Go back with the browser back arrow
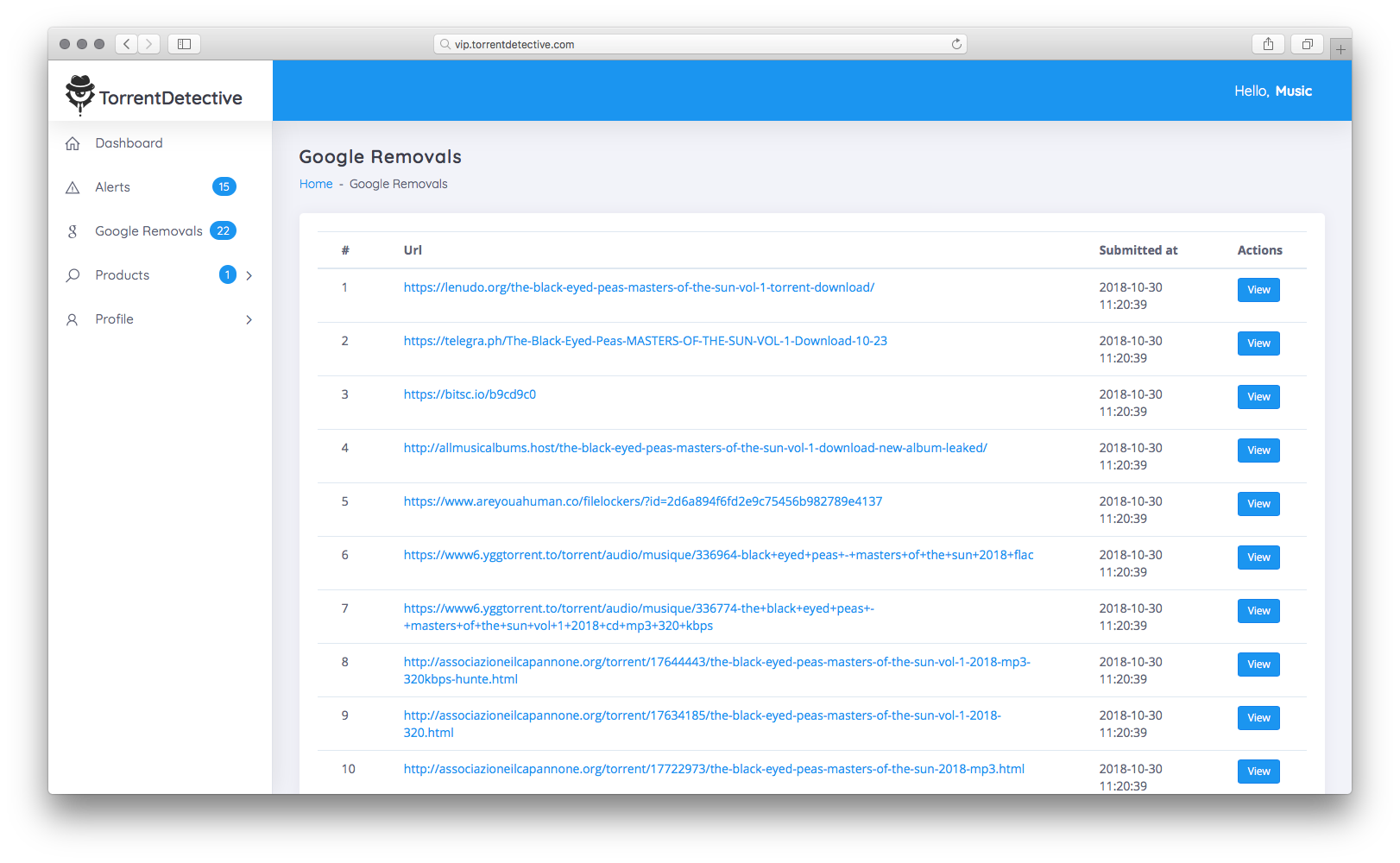The width and height of the screenshot is (1400, 863). click(x=127, y=44)
